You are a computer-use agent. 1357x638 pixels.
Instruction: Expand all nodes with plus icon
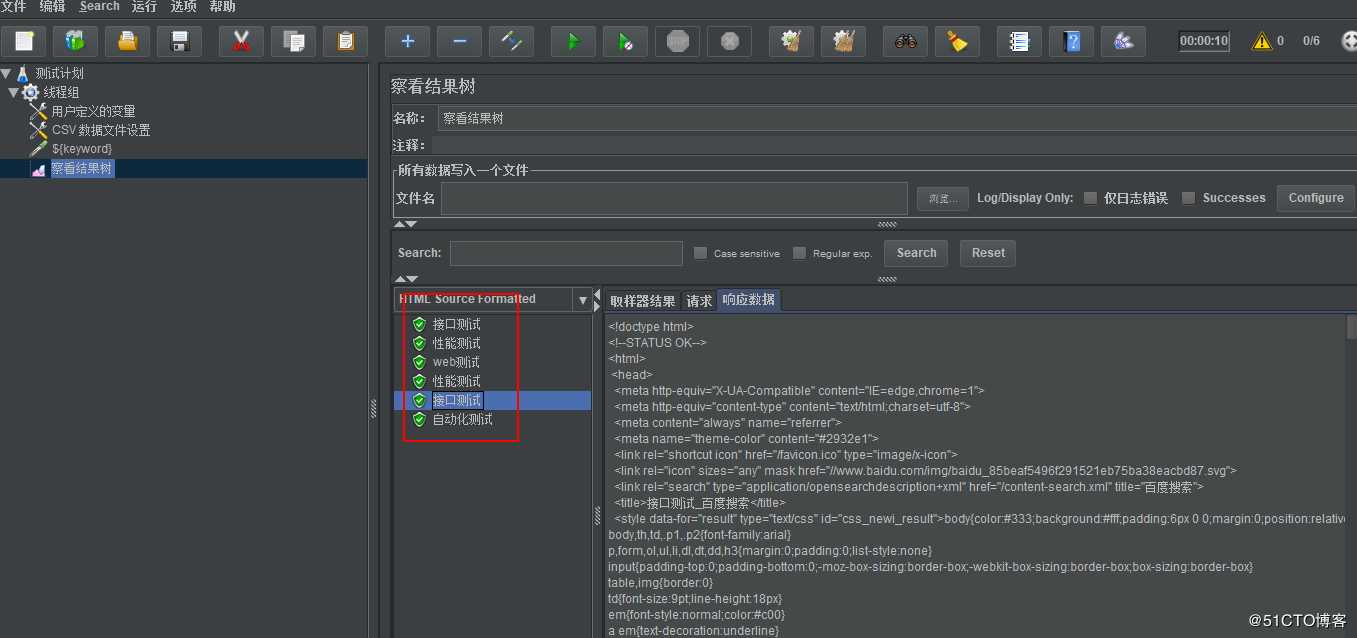[408, 41]
